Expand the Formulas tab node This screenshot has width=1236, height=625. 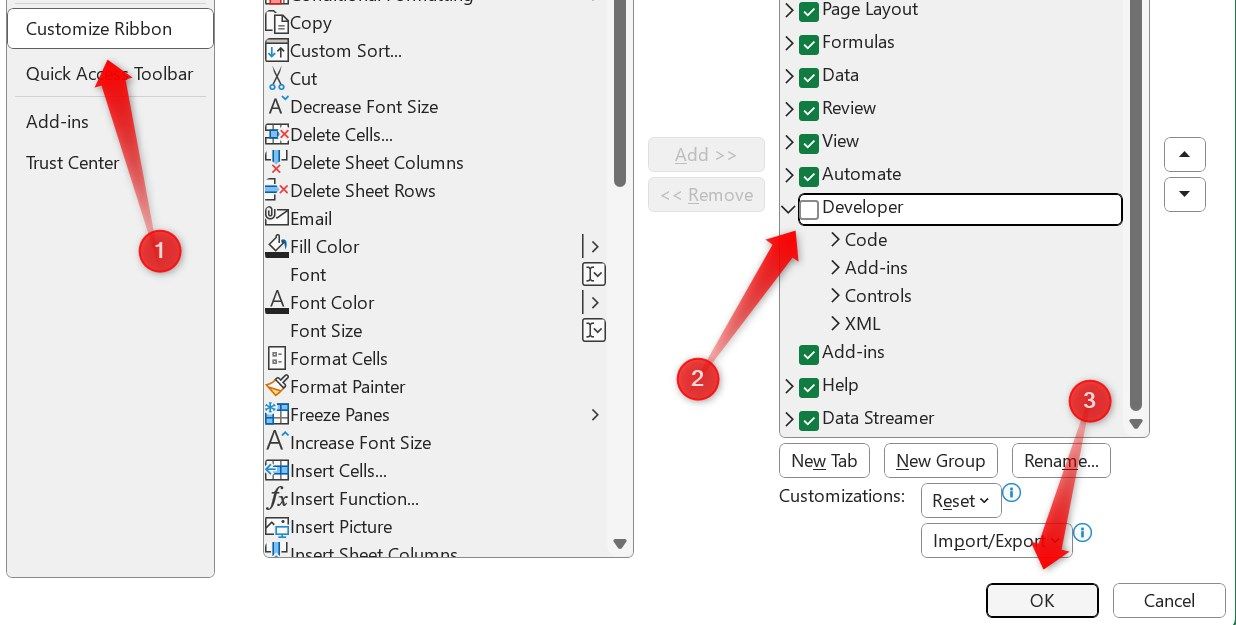(x=789, y=43)
